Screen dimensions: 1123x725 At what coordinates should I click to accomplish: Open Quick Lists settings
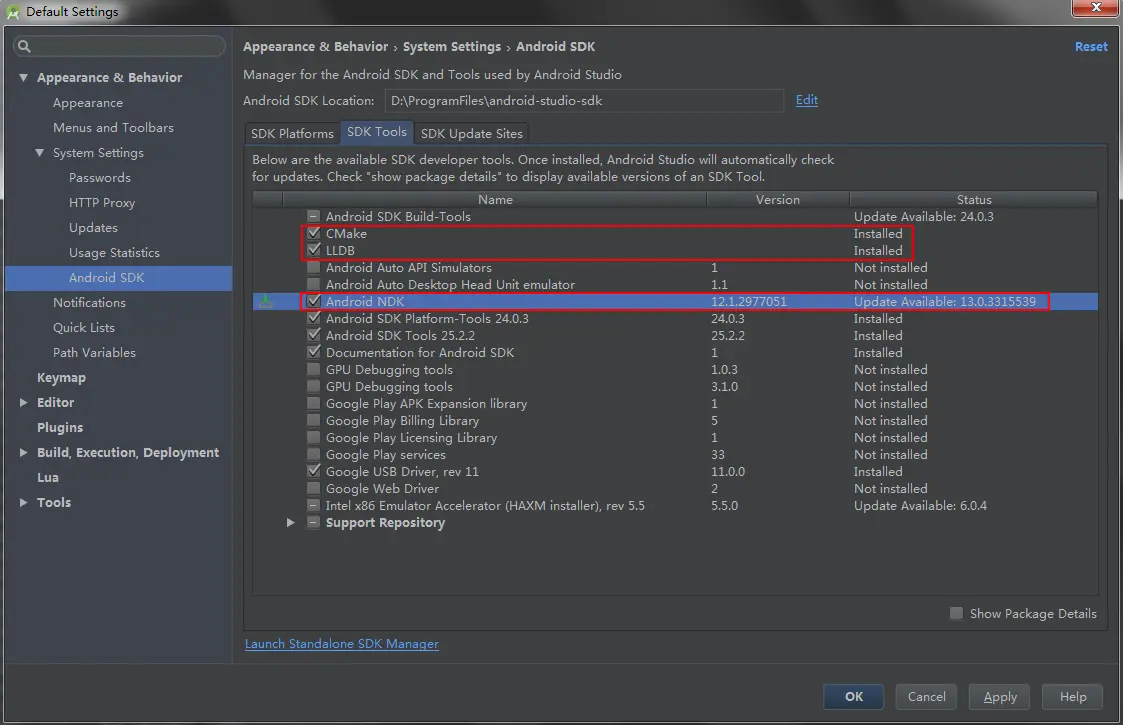point(83,328)
